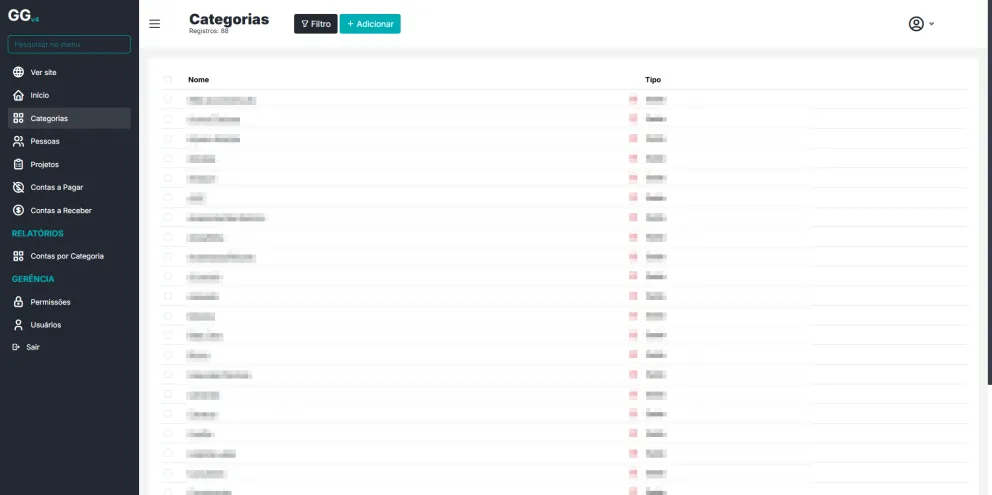
Task: Expand the Filtro filter panel
Action: tap(315, 24)
